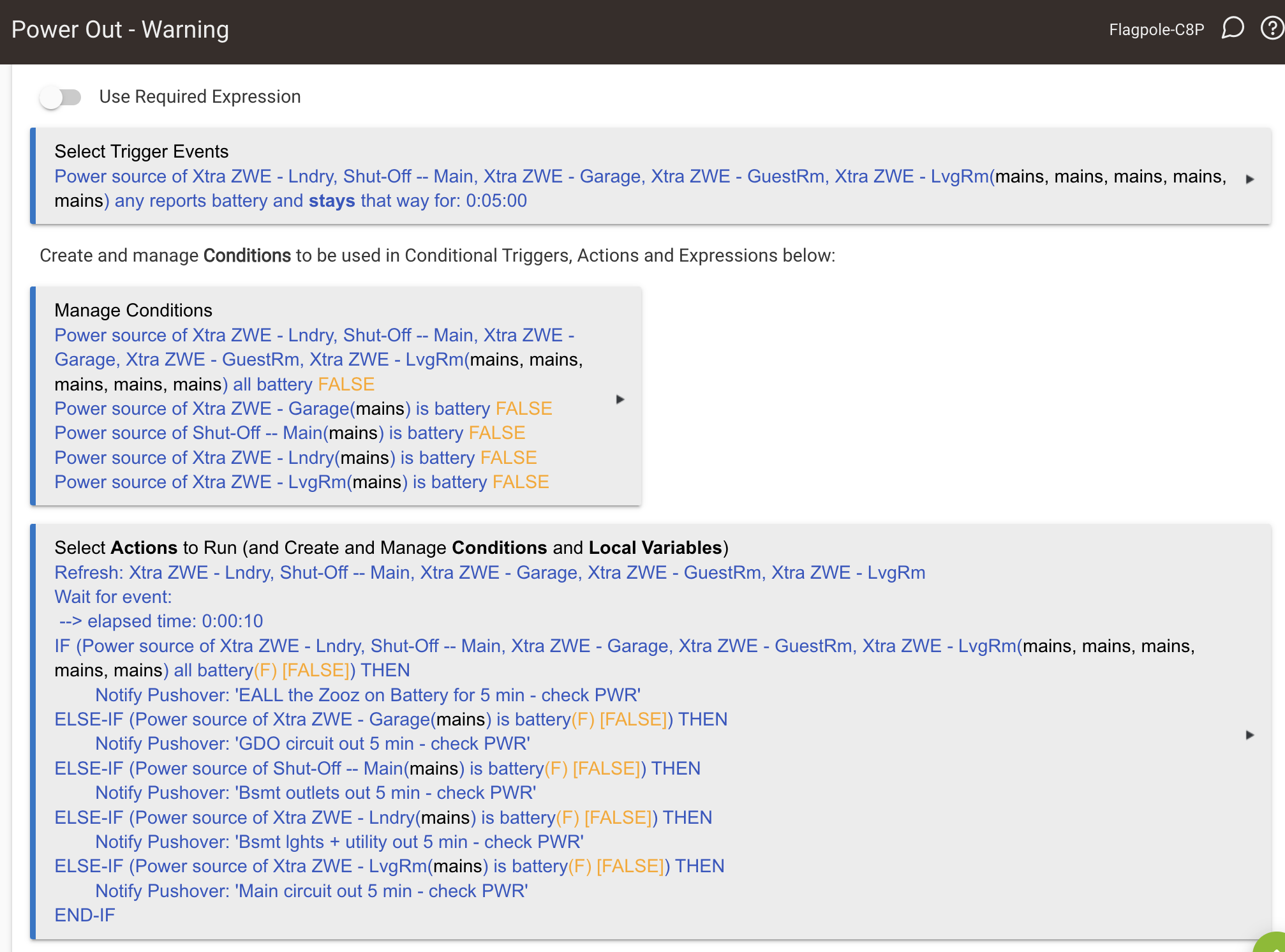Expand the Manage Conditions arrow

click(620, 399)
